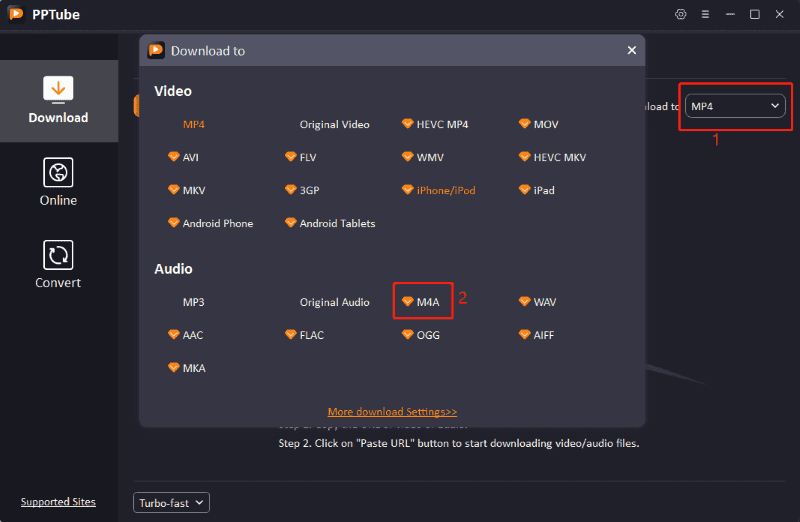The image size is (800, 522).
Task: Open the Turbo-fast speed dropdown
Action: coord(171,502)
